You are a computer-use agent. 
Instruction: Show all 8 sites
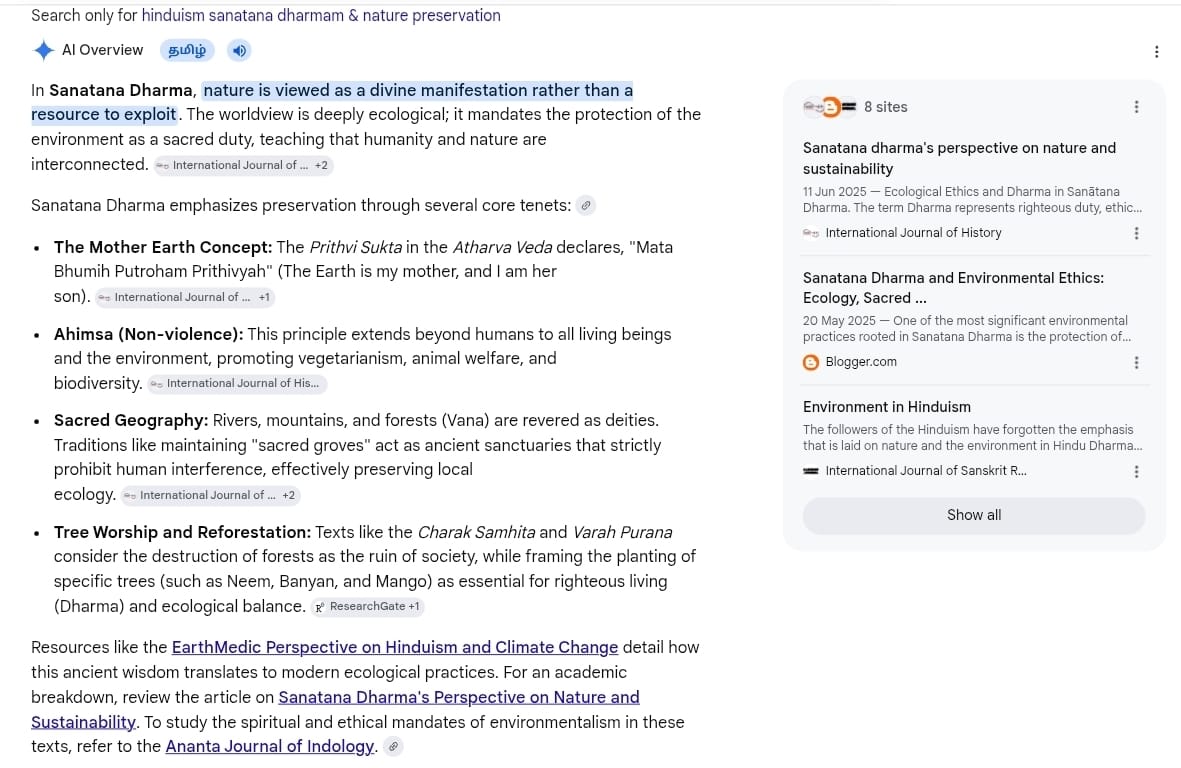pyautogui.click(x=974, y=515)
